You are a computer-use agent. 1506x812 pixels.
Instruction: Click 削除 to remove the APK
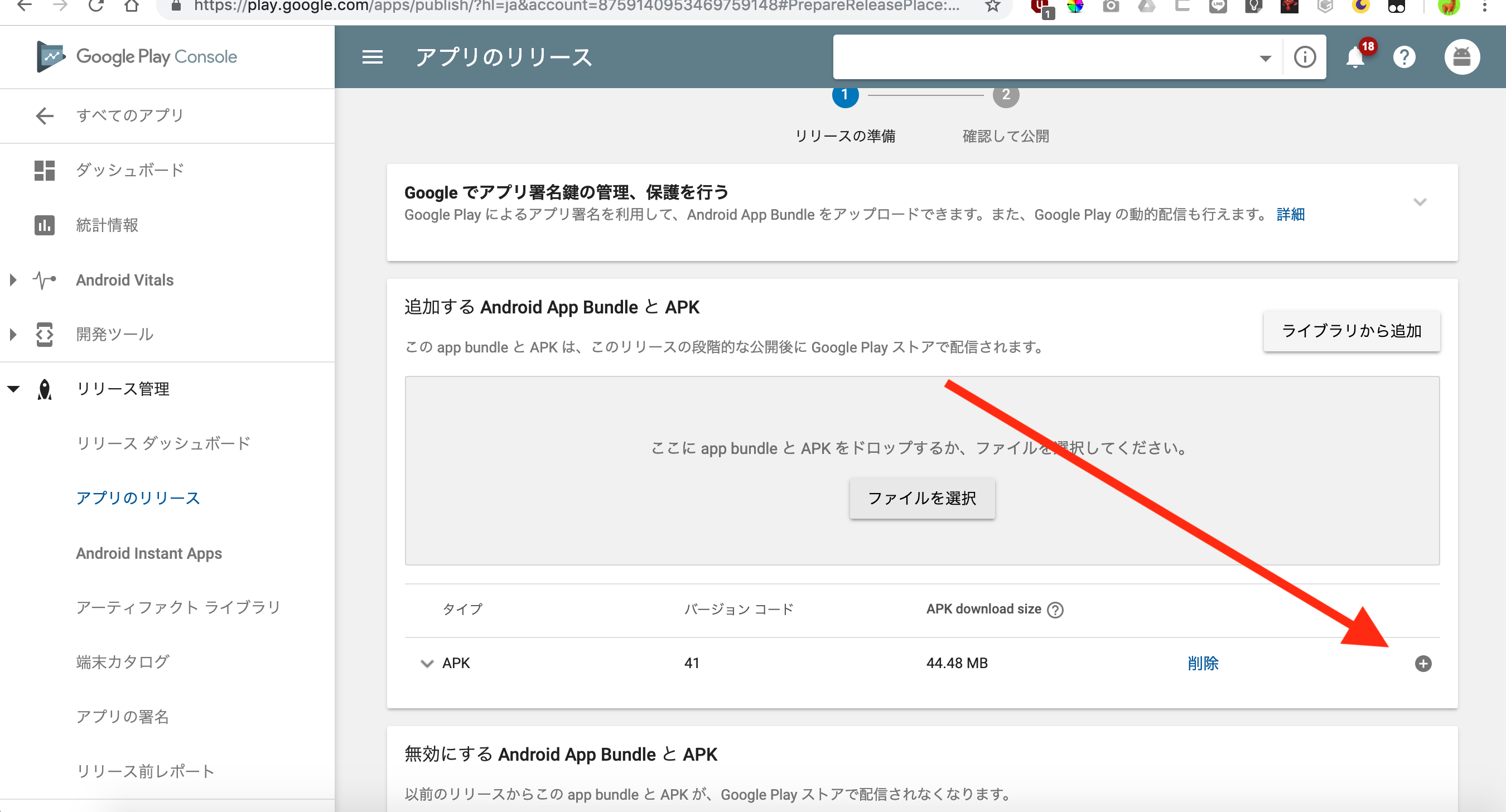(x=1203, y=664)
